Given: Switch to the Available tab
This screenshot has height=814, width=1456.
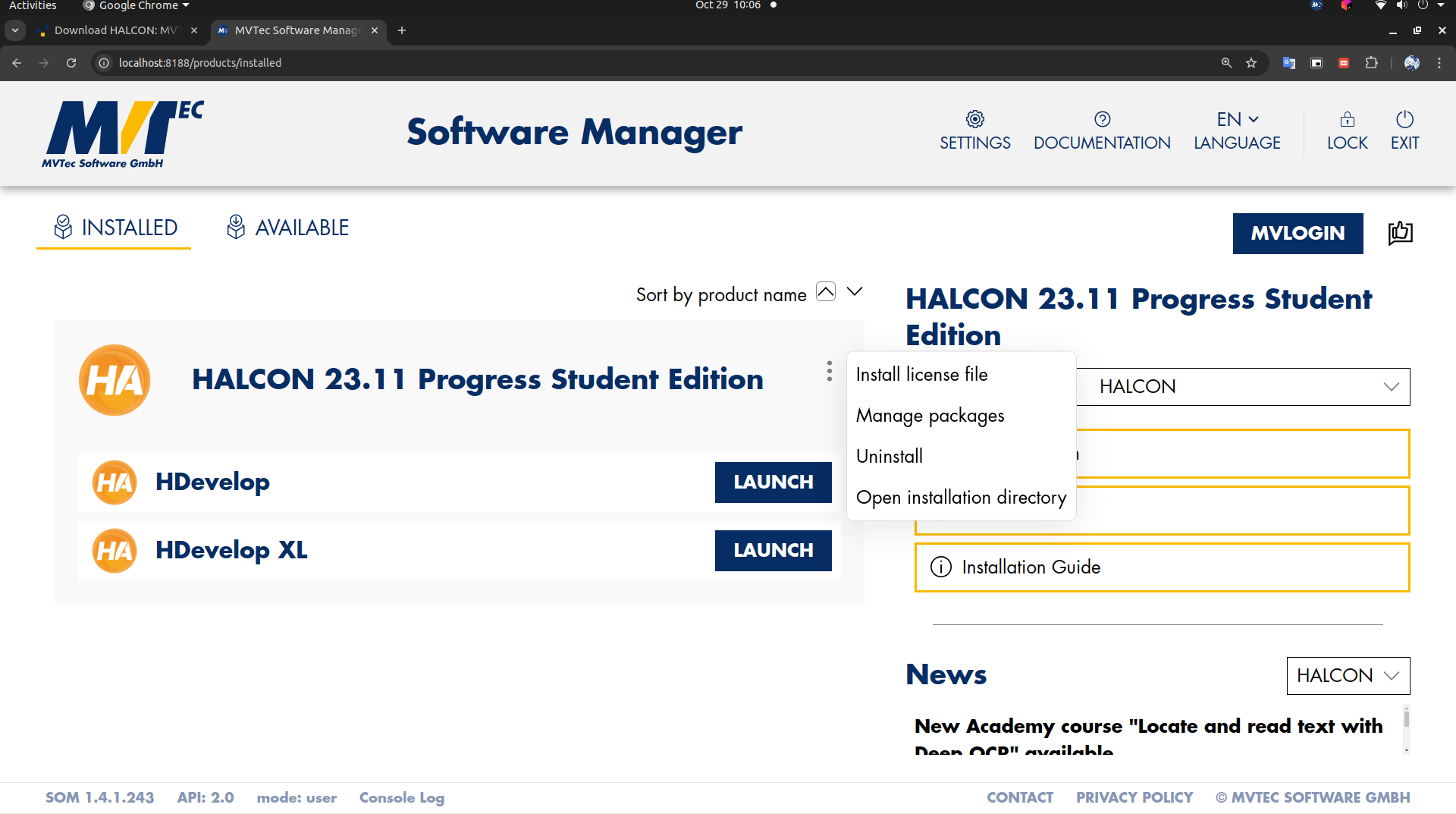Looking at the screenshot, I should pos(288,228).
